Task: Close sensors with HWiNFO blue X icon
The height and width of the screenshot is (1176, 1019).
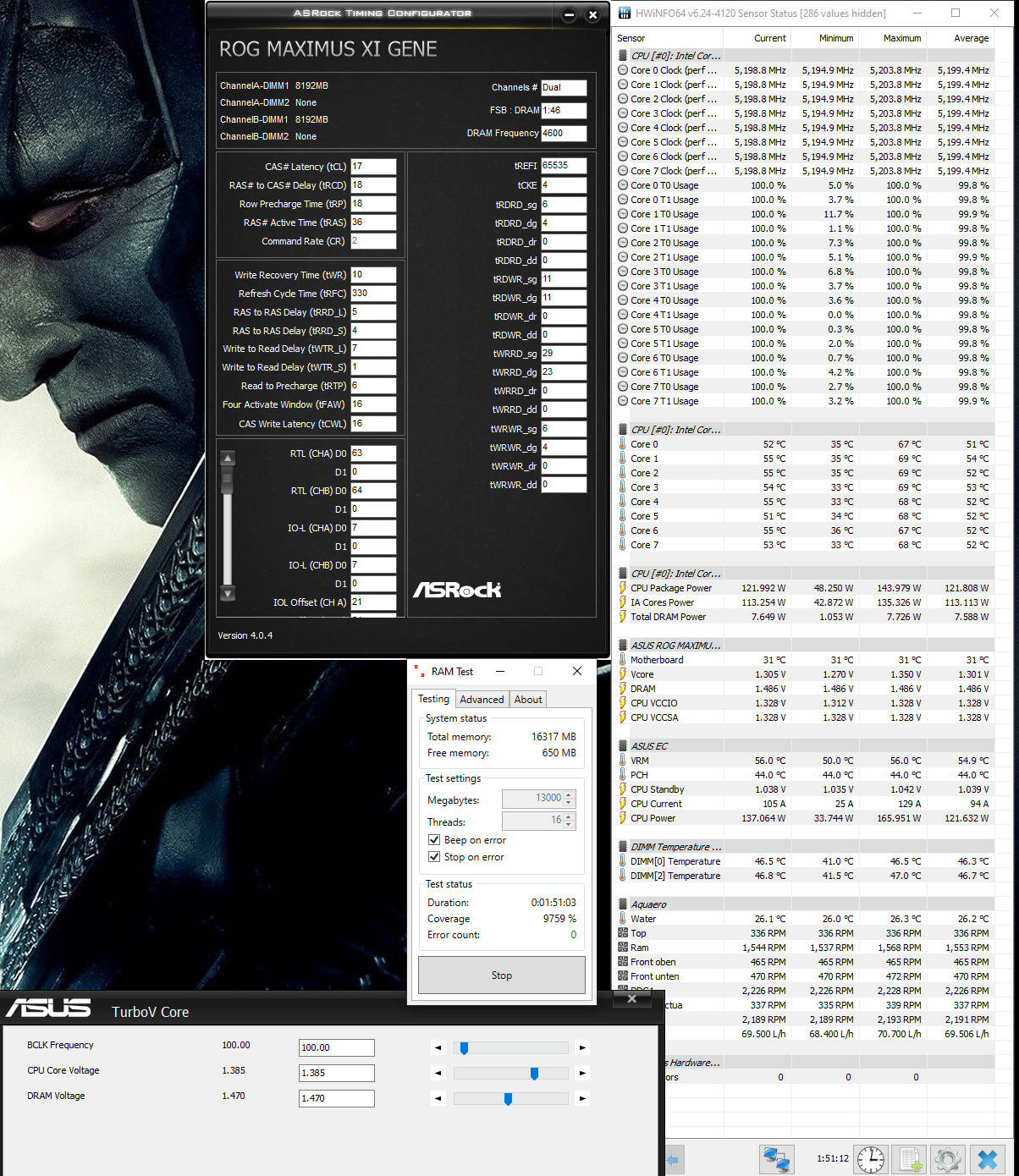Action: [987, 1158]
